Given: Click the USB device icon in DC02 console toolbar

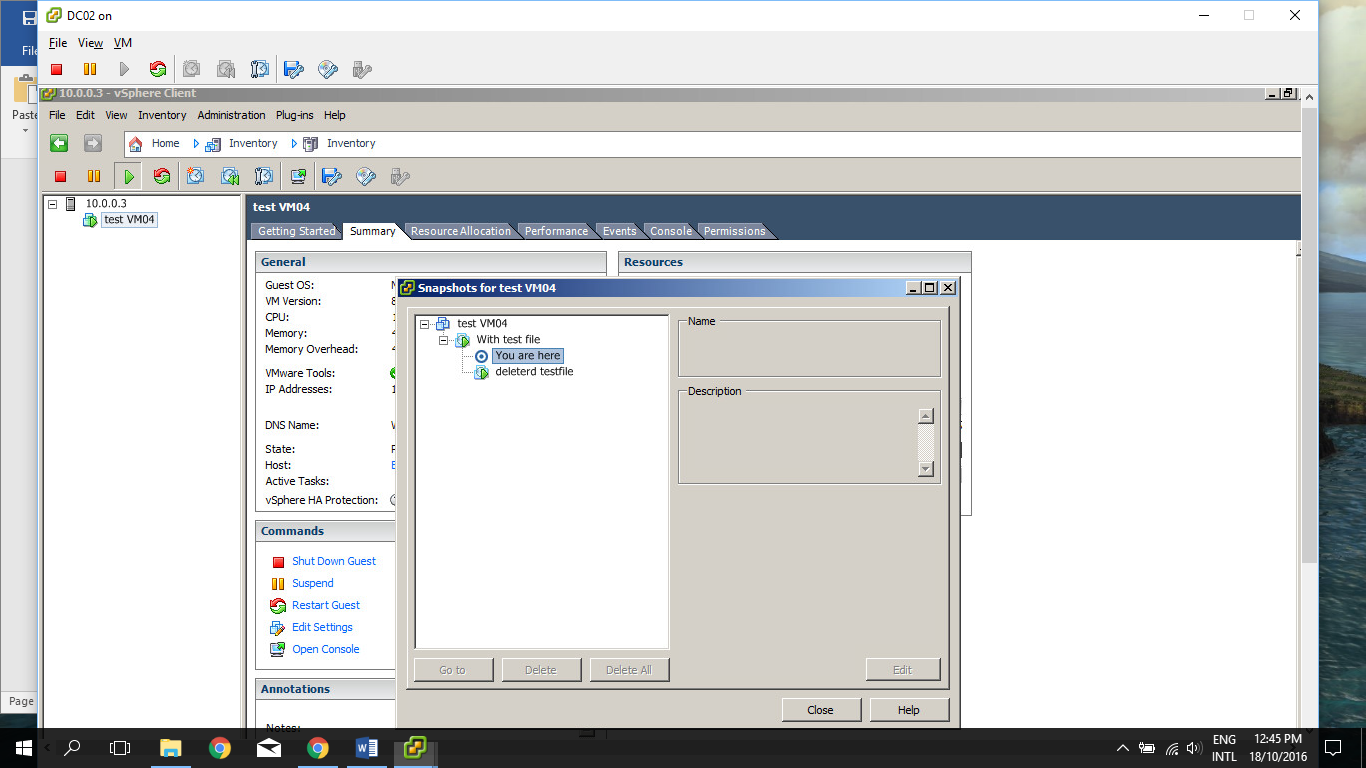Looking at the screenshot, I should click(x=362, y=69).
